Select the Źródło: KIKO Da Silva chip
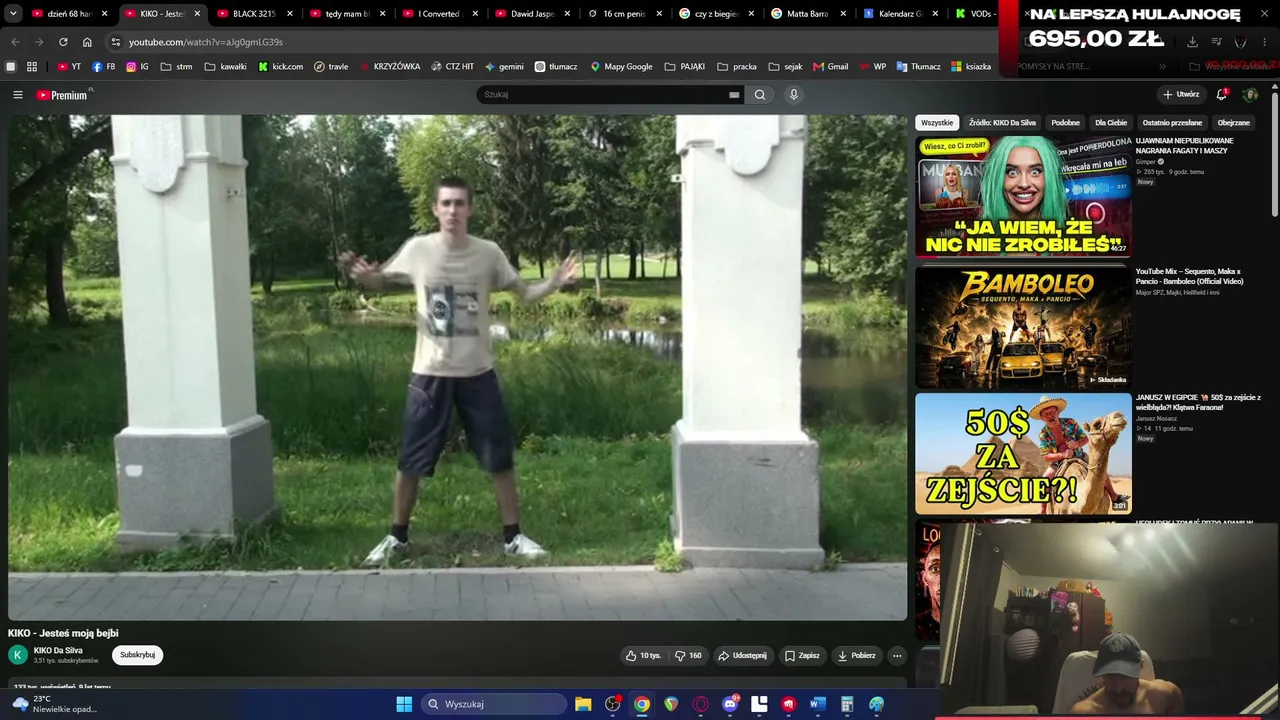 (1002, 123)
